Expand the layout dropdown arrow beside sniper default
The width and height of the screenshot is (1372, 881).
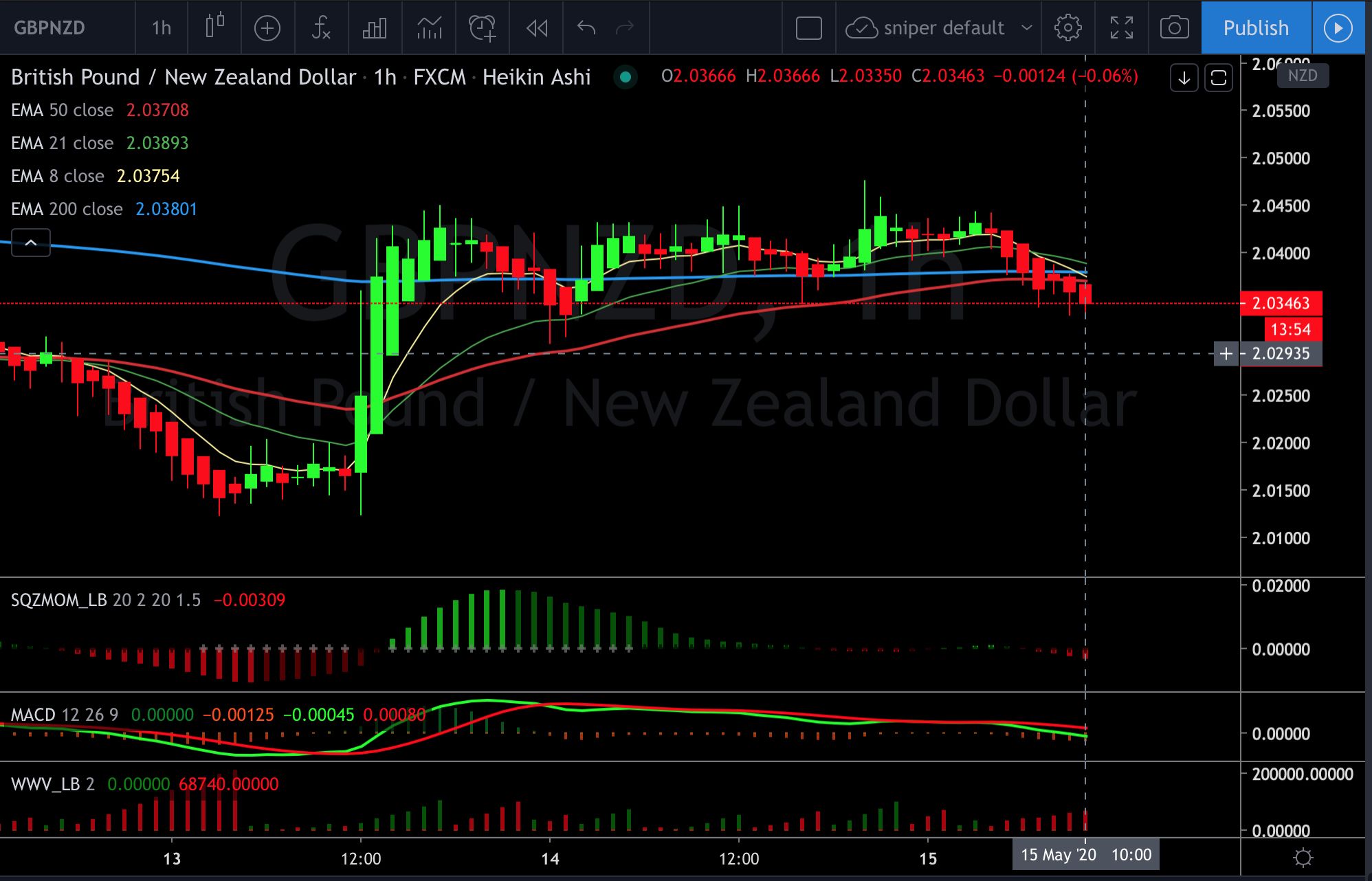(x=1027, y=28)
